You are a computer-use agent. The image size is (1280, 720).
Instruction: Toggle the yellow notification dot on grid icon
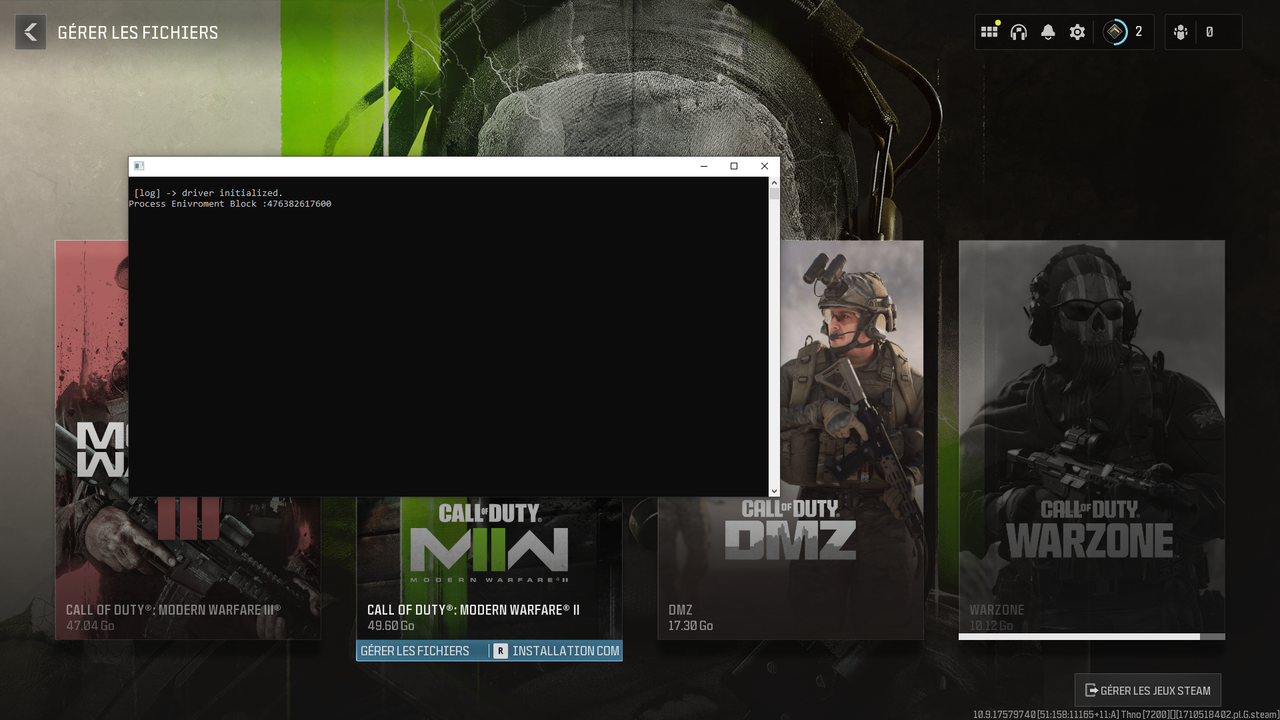998,21
